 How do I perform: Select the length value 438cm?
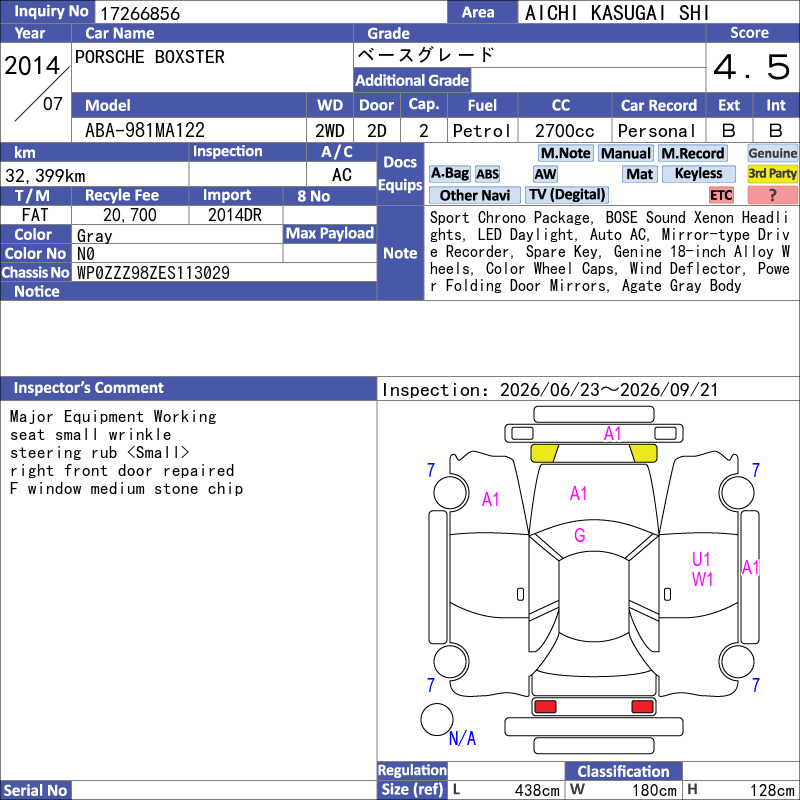[537, 790]
